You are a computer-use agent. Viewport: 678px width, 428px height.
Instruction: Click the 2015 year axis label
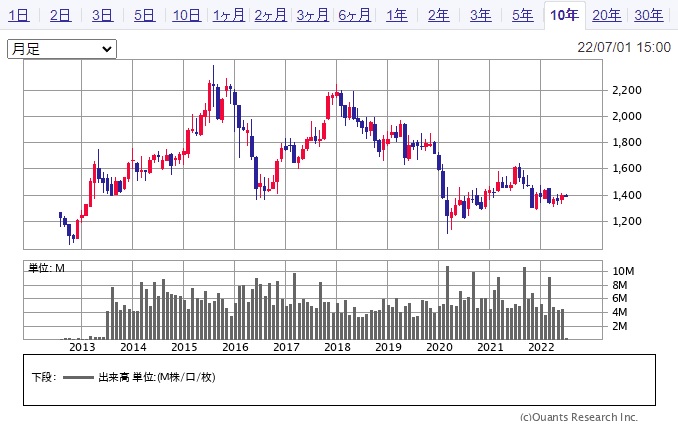point(184,347)
